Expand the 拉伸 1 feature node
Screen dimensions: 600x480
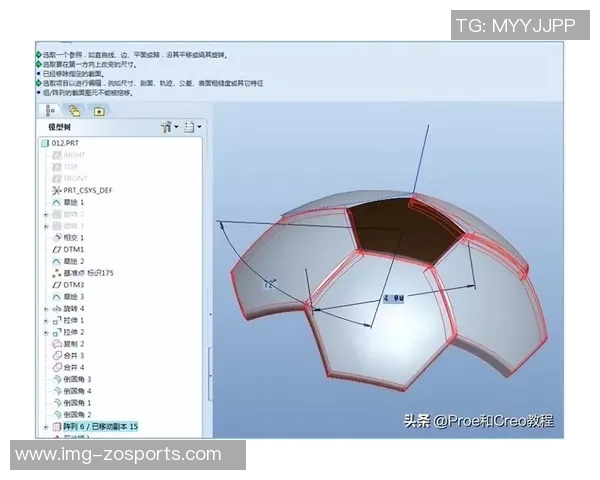(46, 320)
